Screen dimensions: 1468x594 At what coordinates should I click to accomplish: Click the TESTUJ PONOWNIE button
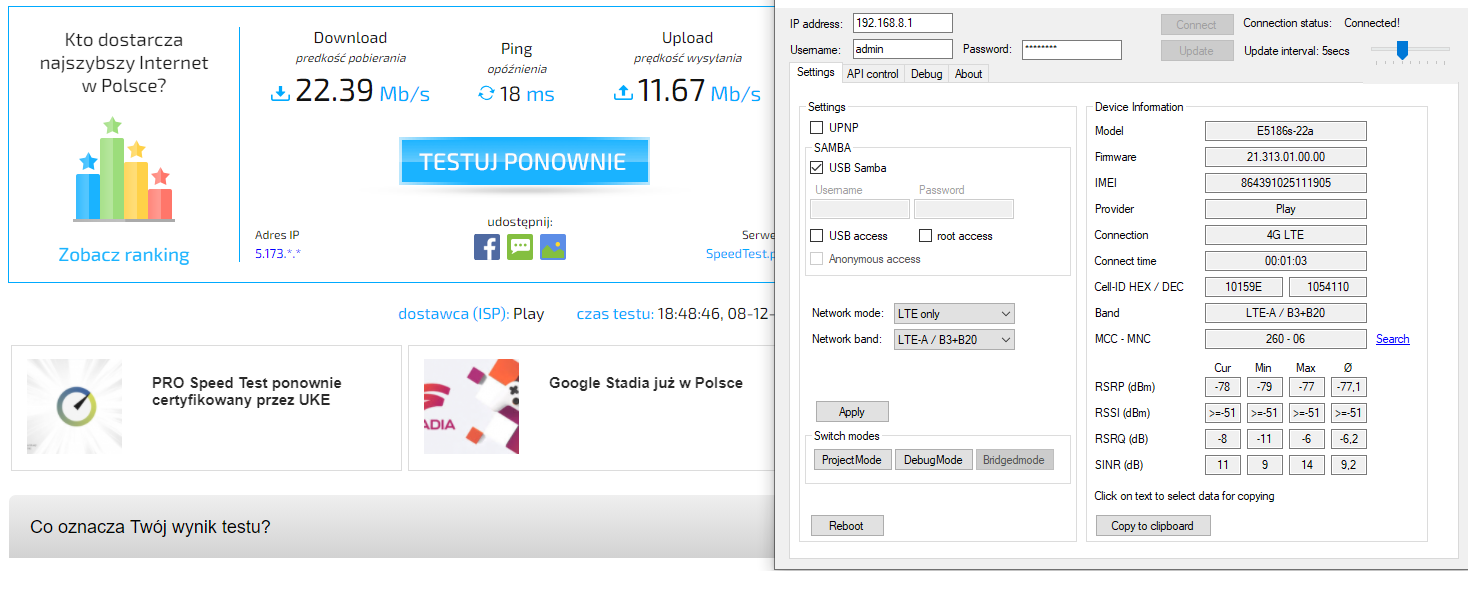pyautogui.click(x=523, y=162)
